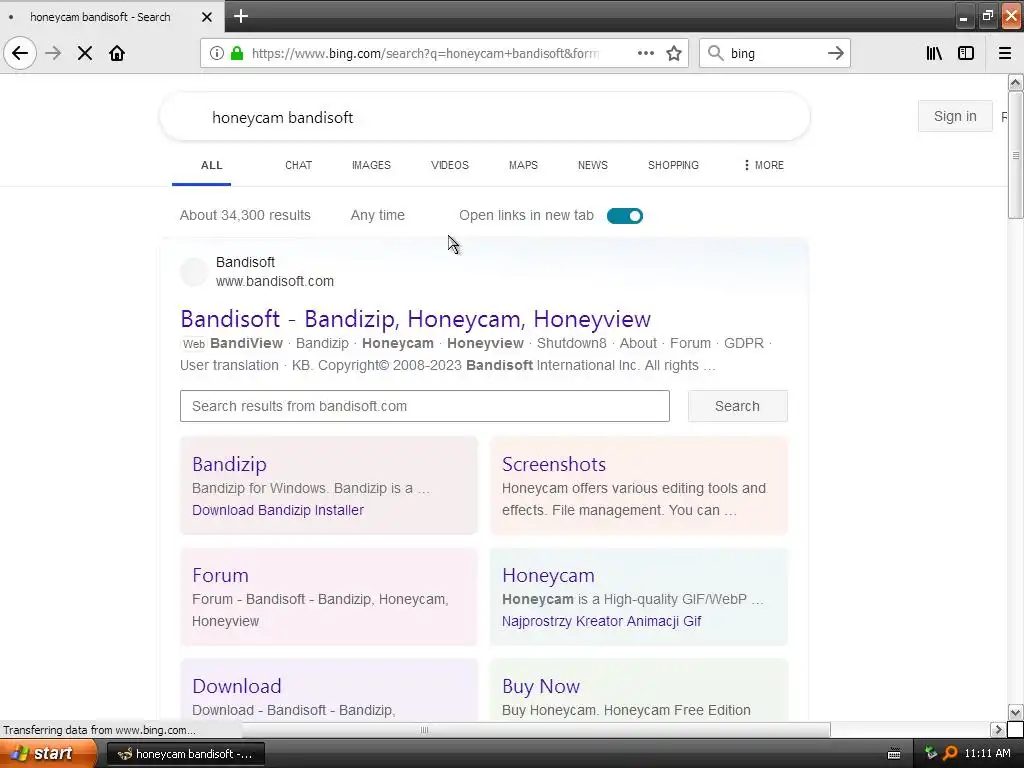Open the Windows Start menu
1024x768 pixels.
coord(47,754)
